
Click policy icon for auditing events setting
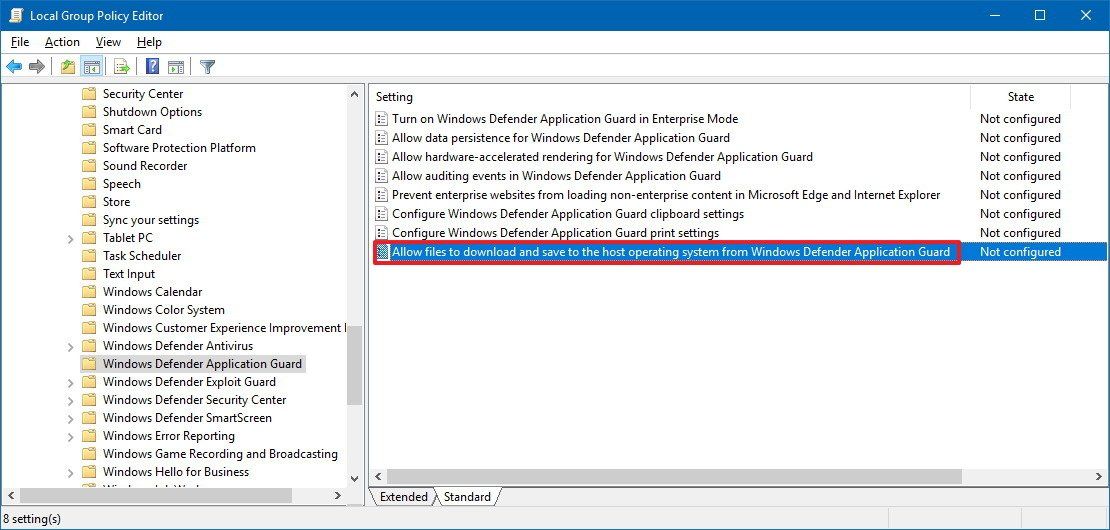click(382, 176)
